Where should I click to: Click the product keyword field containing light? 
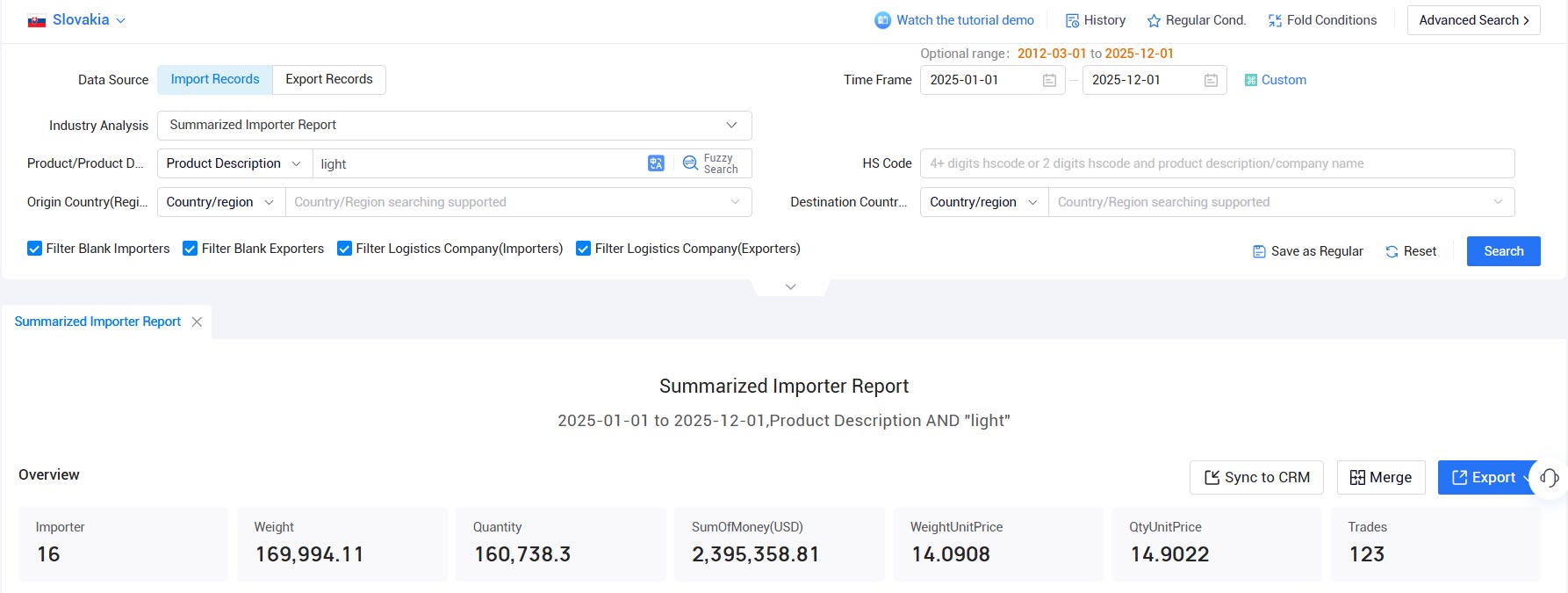(478, 163)
